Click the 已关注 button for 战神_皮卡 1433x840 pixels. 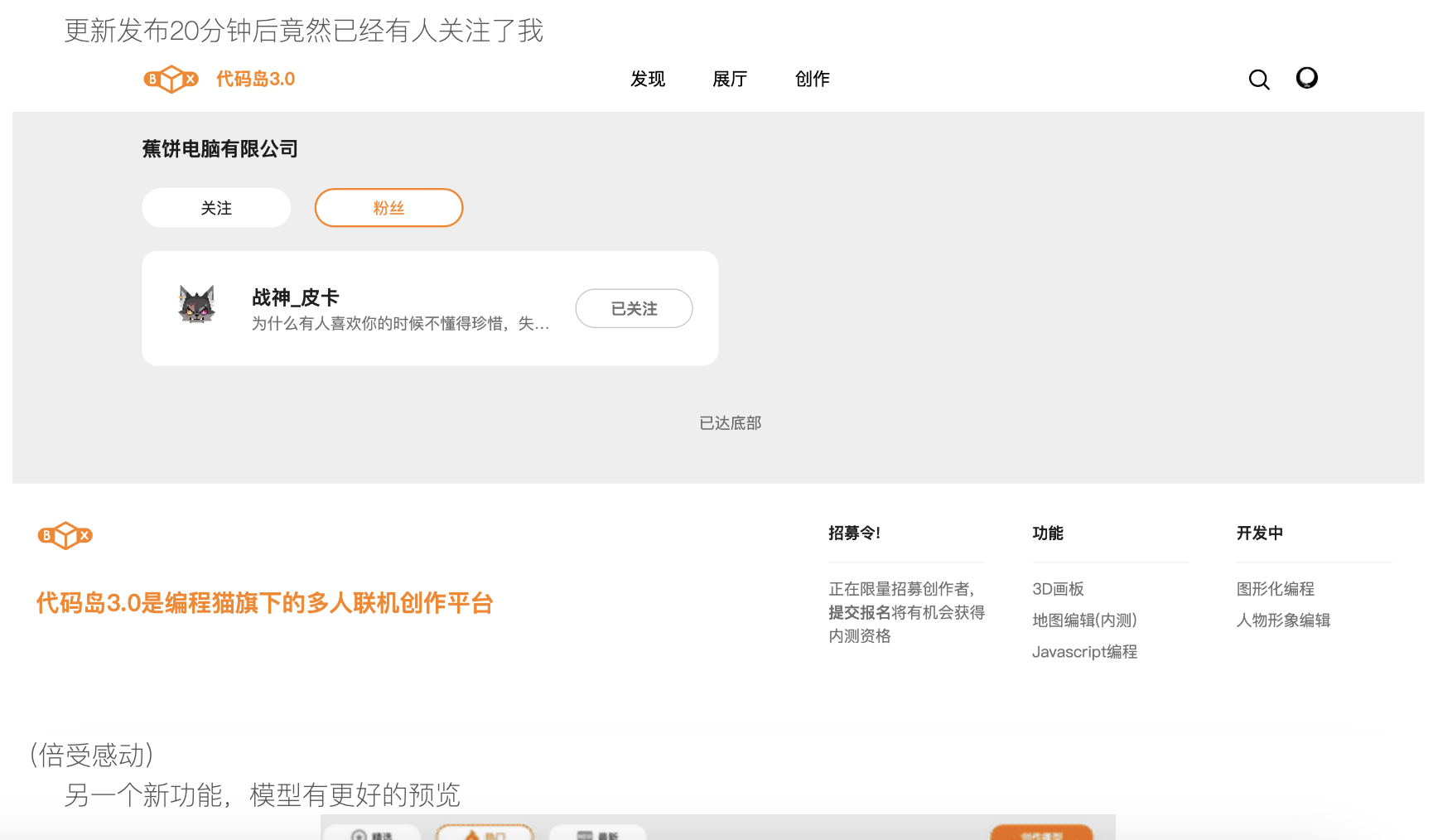click(x=634, y=308)
